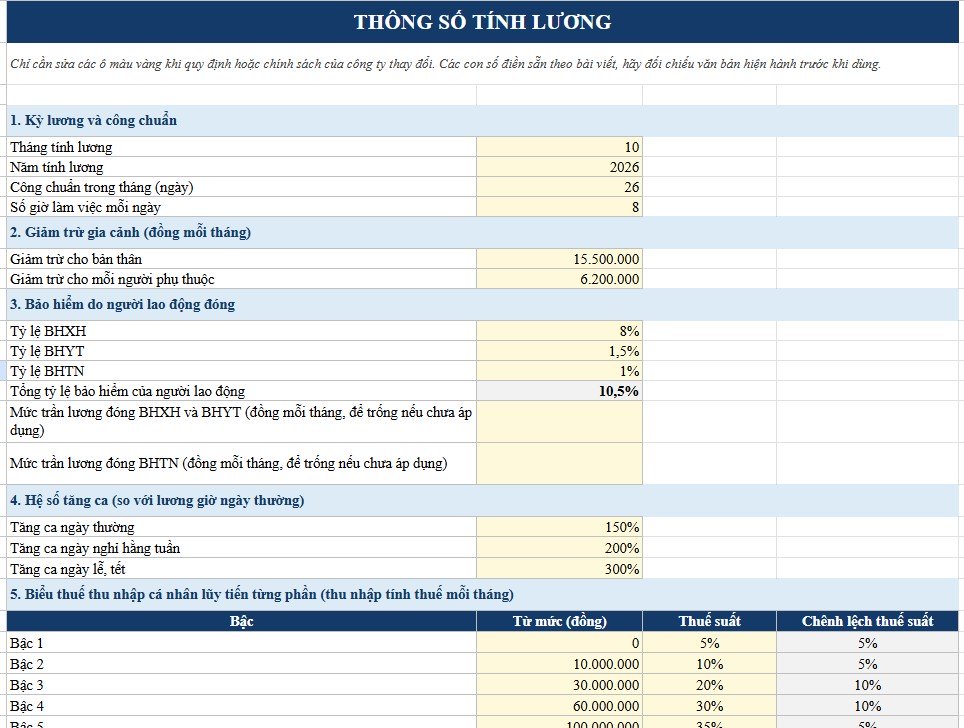Click Bậc 4 Chênh lệch thuế suất cell

click(x=867, y=705)
